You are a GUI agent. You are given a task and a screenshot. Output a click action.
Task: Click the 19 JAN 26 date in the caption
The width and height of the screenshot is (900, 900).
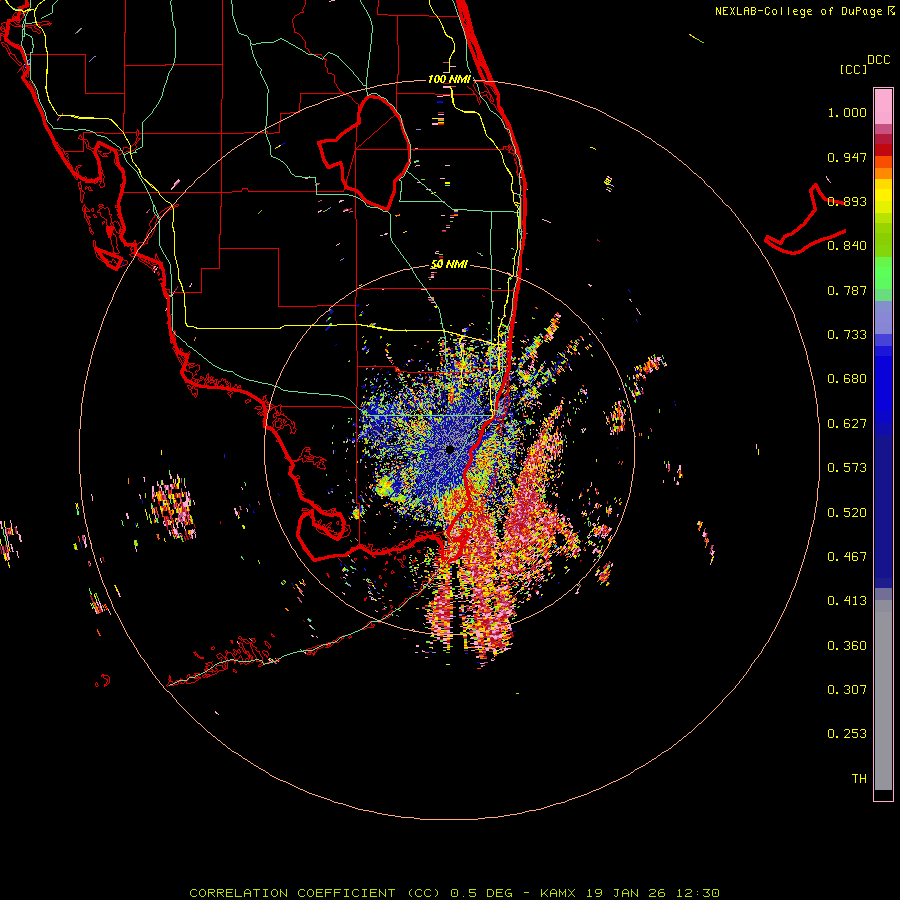(626, 893)
